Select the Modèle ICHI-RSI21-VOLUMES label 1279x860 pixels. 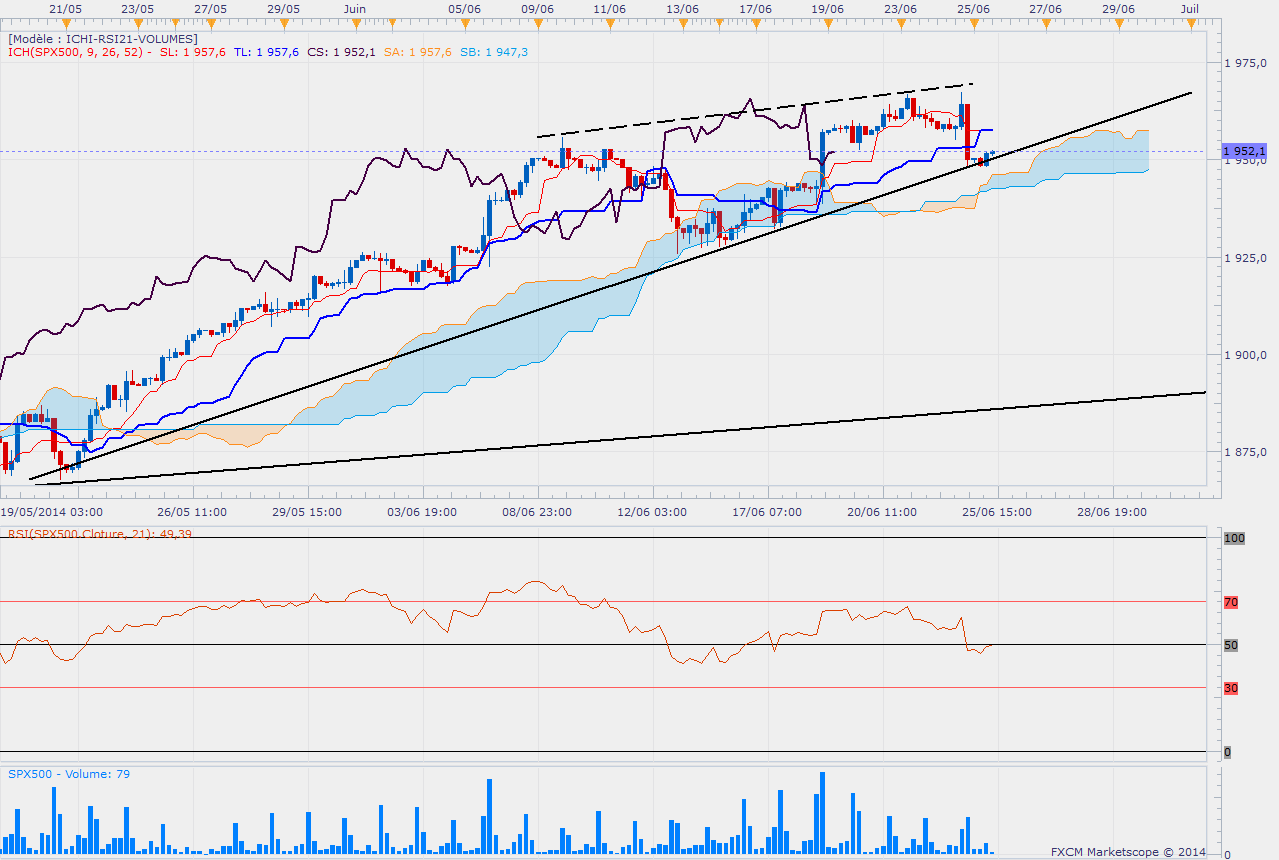(102, 38)
